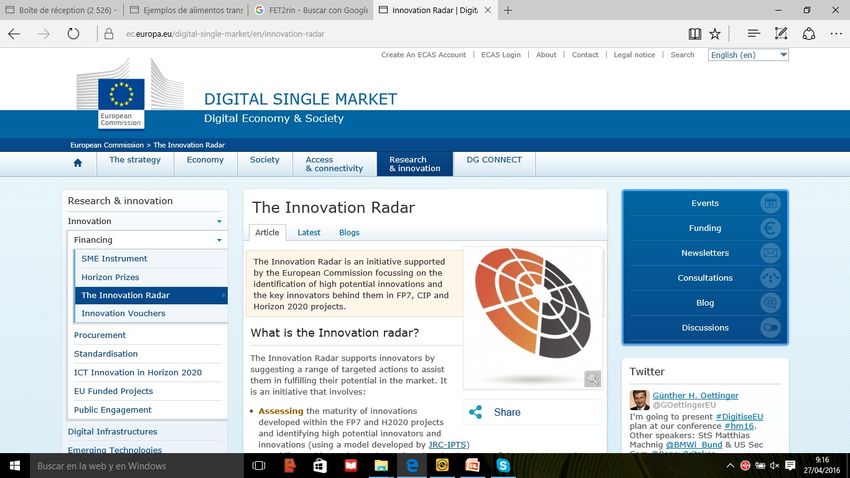Click the ECAS Login link
This screenshot has width=850, height=478.
[501, 55]
